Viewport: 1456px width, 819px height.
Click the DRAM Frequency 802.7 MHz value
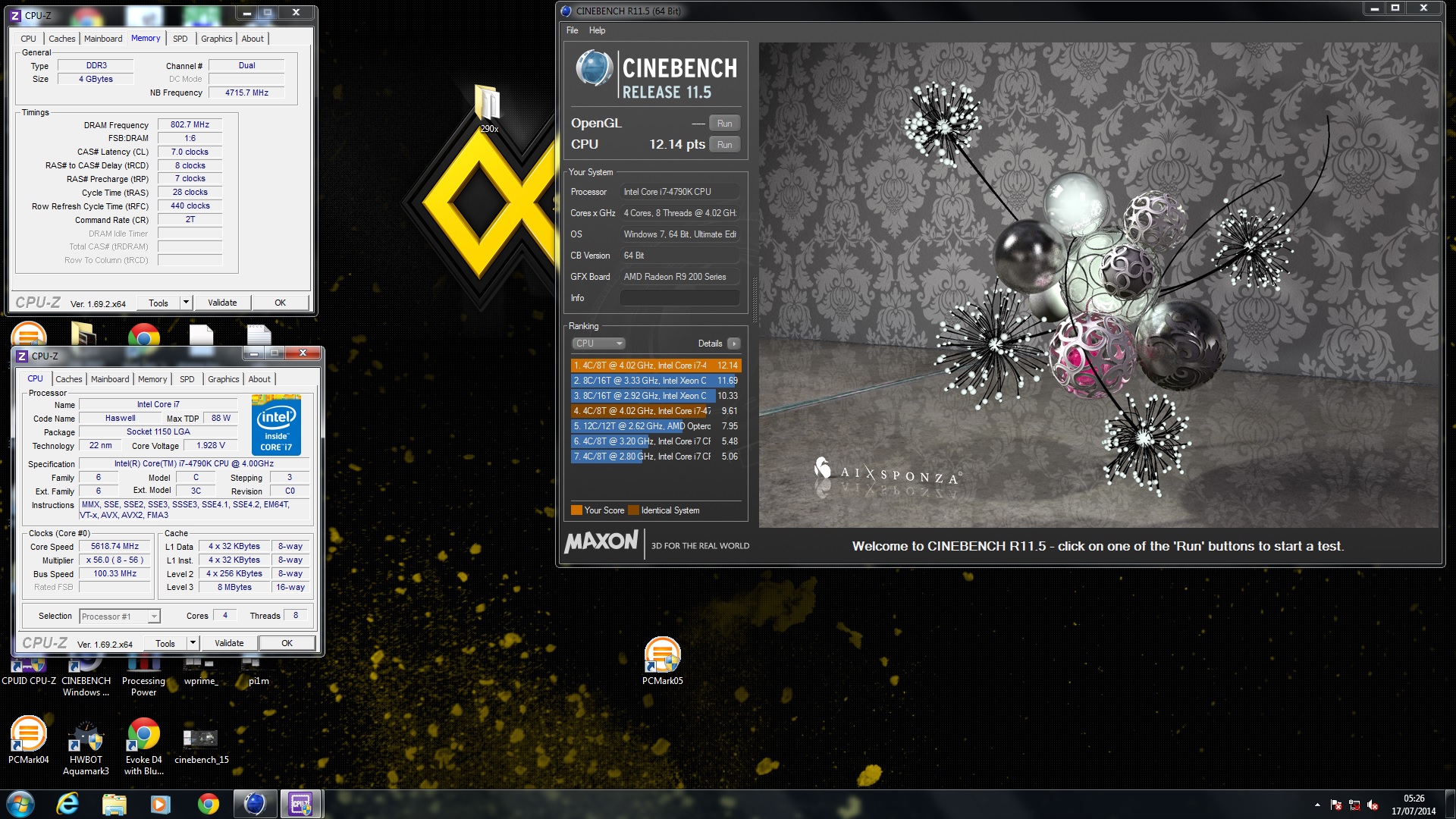tap(190, 124)
